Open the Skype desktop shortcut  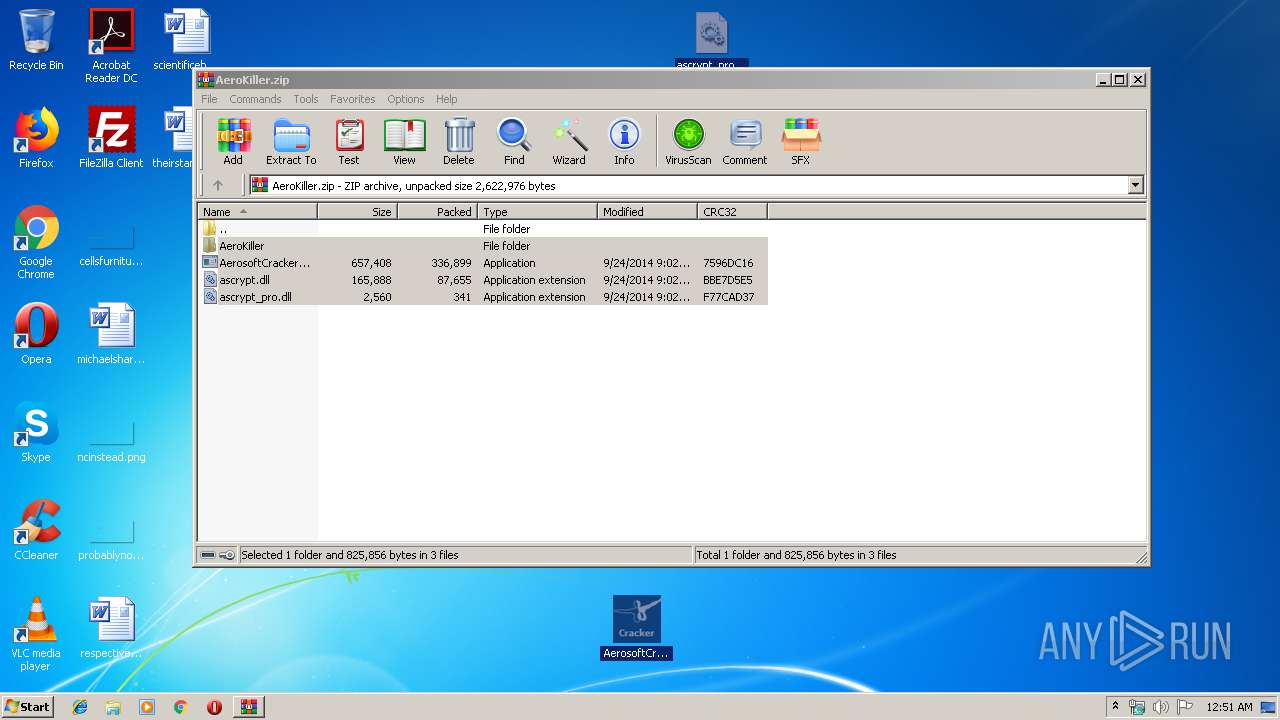point(36,432)
